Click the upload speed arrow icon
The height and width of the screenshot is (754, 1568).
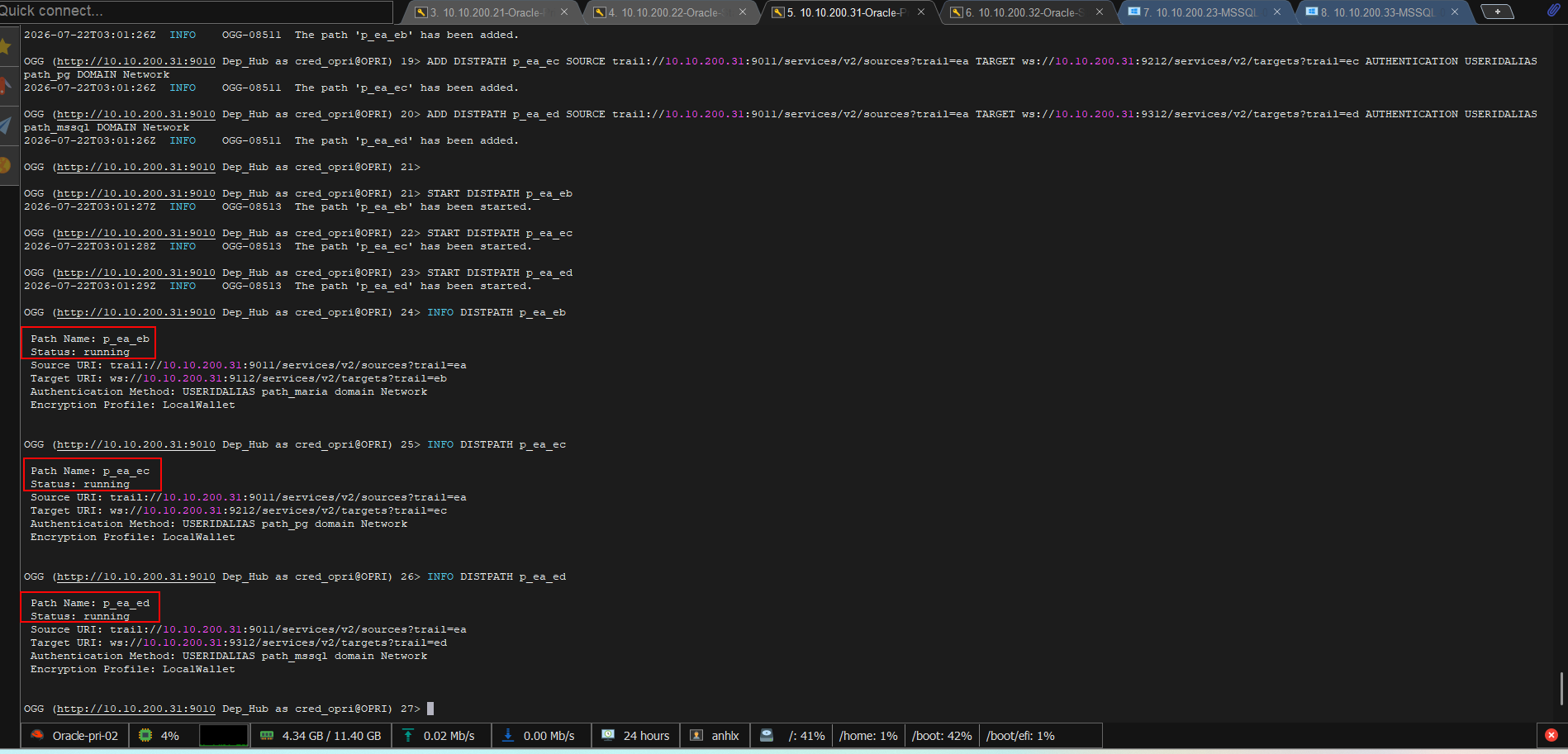408,735
